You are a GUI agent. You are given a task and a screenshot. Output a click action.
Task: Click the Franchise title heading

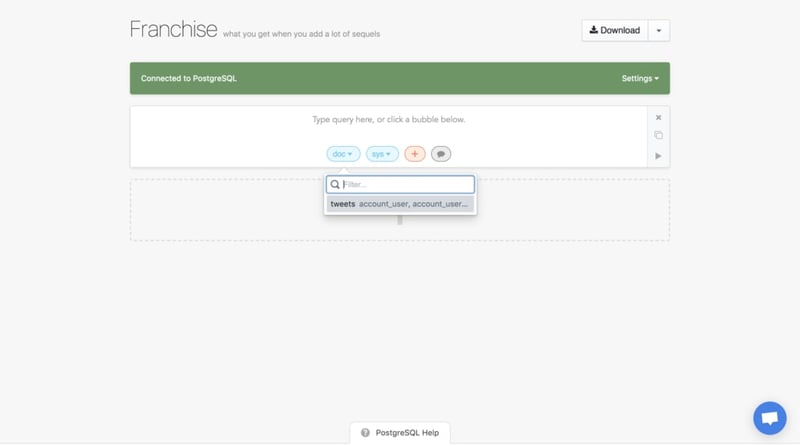[x=173, y=29]
